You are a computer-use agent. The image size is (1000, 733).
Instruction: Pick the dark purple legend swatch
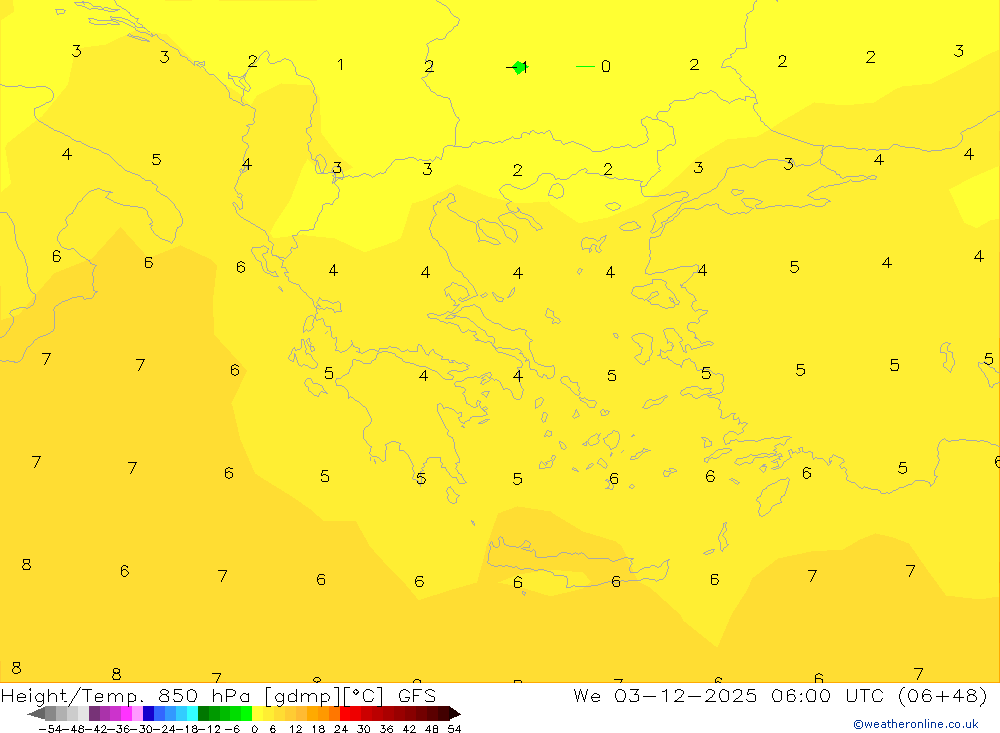click(94, 713)
